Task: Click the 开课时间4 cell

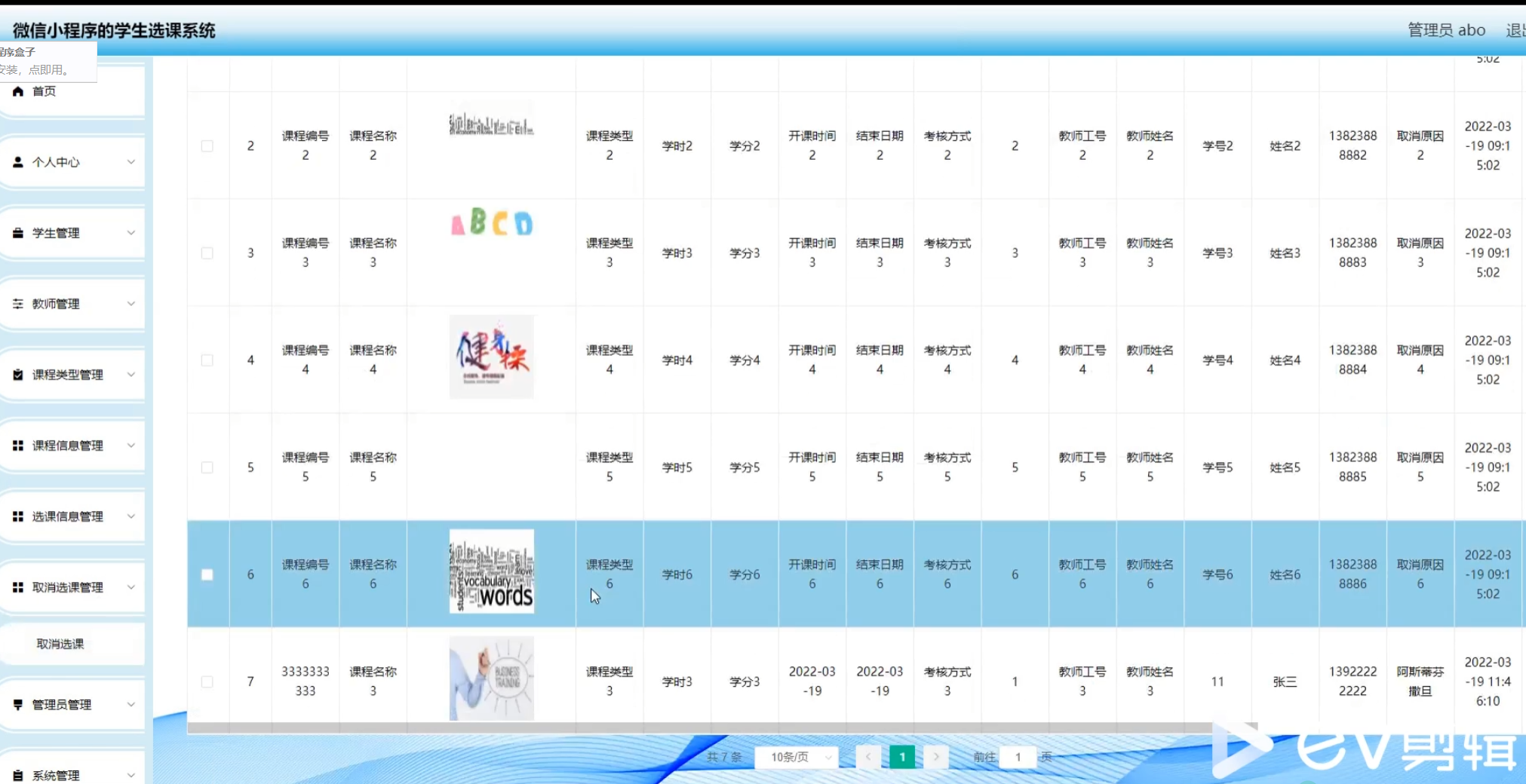Action: [812, 360]
